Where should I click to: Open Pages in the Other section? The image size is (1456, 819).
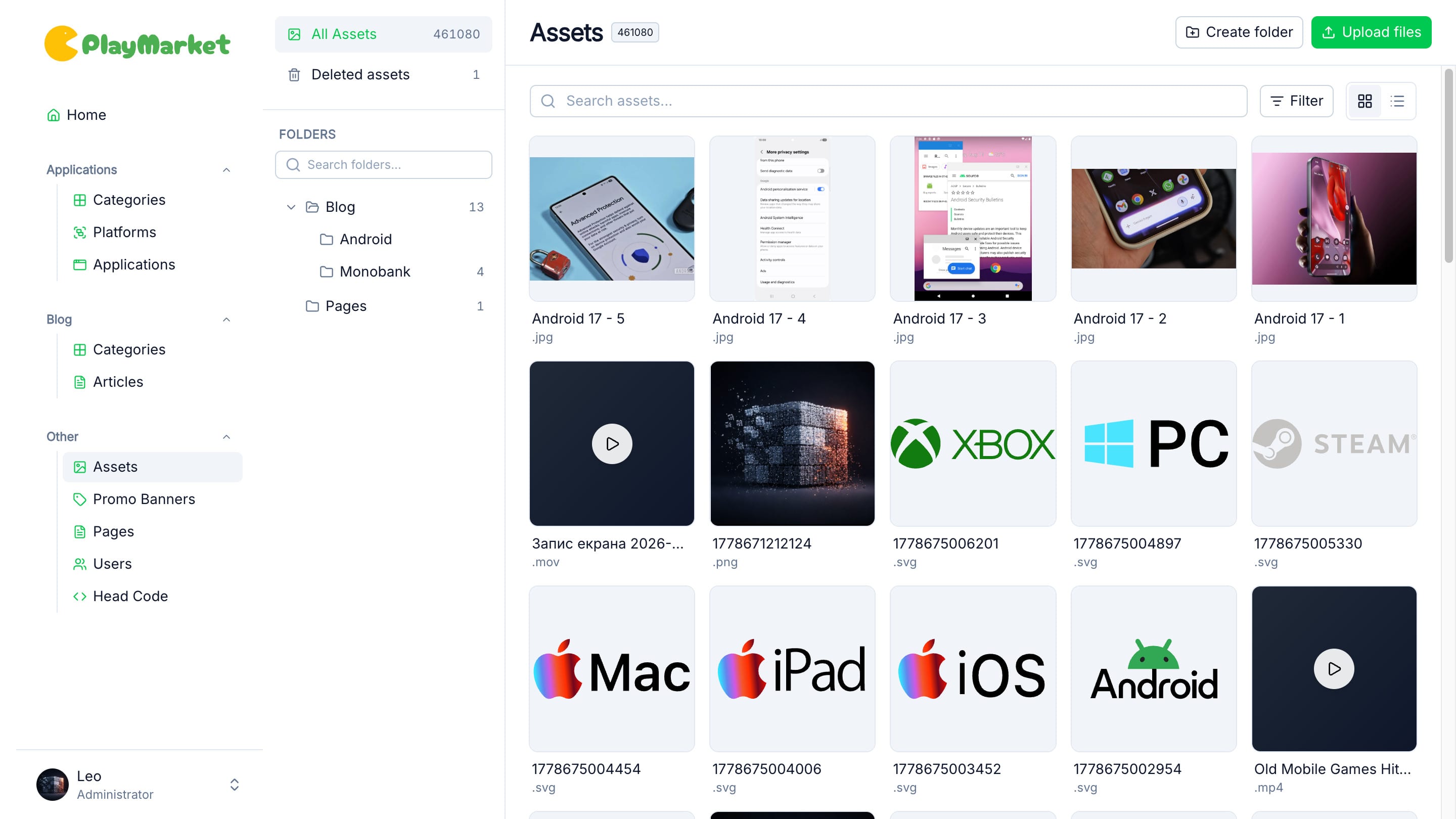pyautogui.click(x=153, y=531)
